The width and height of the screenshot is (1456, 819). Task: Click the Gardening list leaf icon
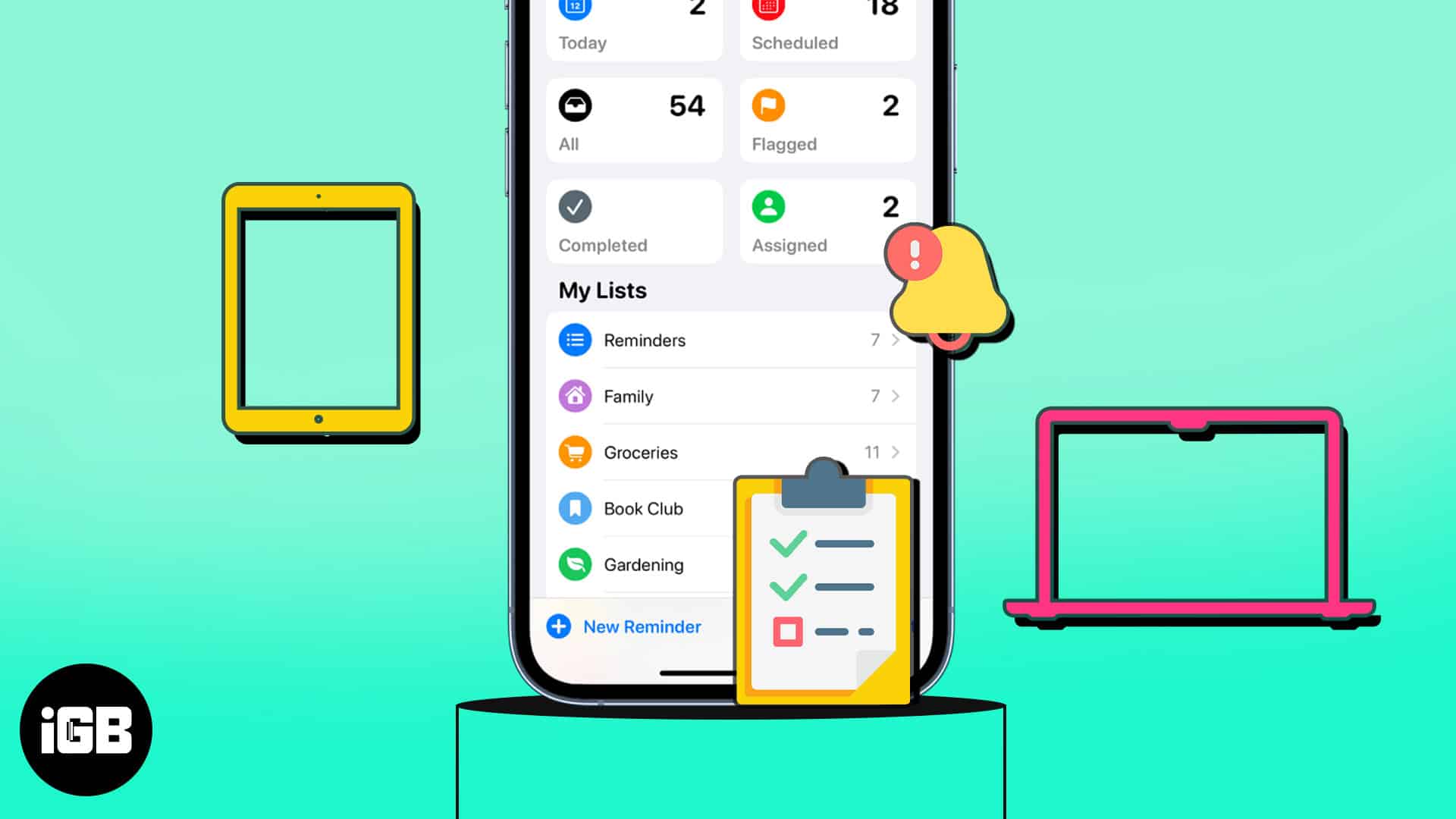(x=575, y=564)
